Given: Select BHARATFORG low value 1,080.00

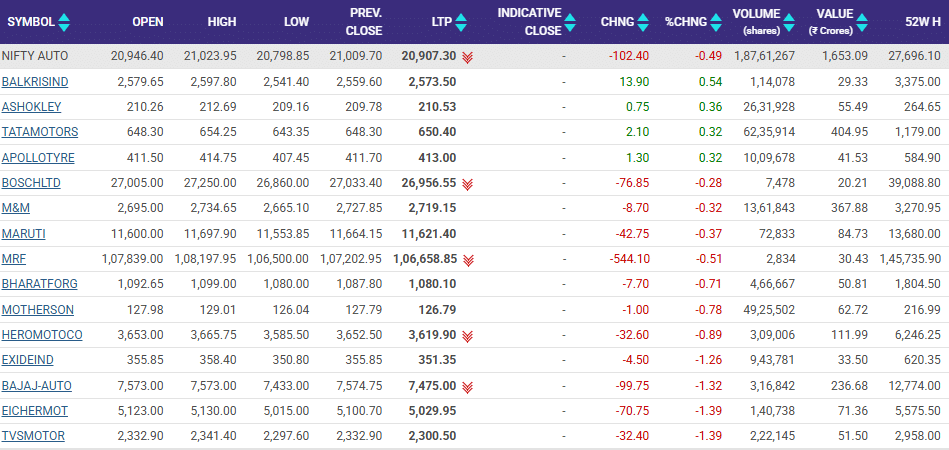Looking at the screenshot, I should pyautogui.click(x=286, y=284).
